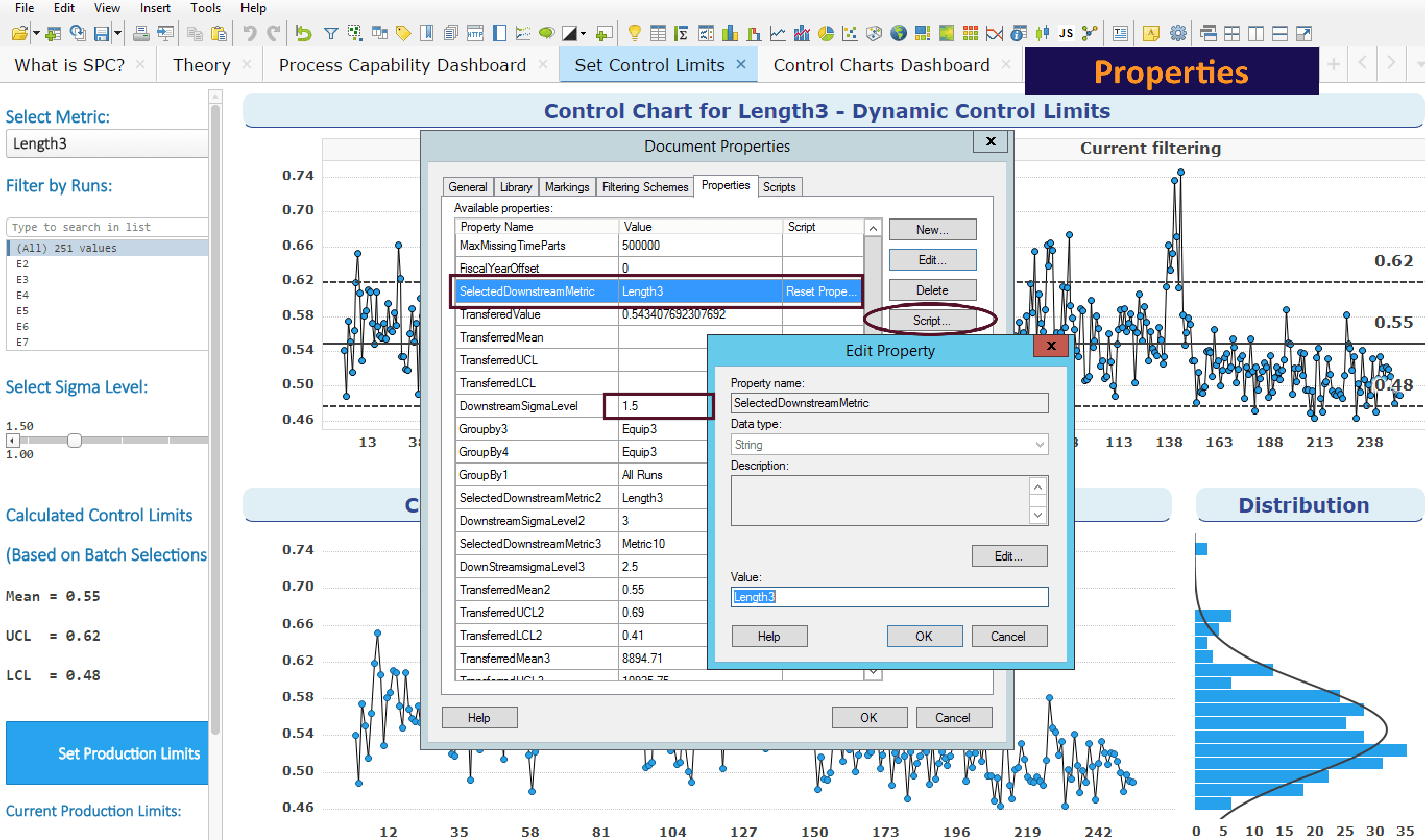
Task: Select run E4 in the Filter by Runs list
Action: point(22,295)
